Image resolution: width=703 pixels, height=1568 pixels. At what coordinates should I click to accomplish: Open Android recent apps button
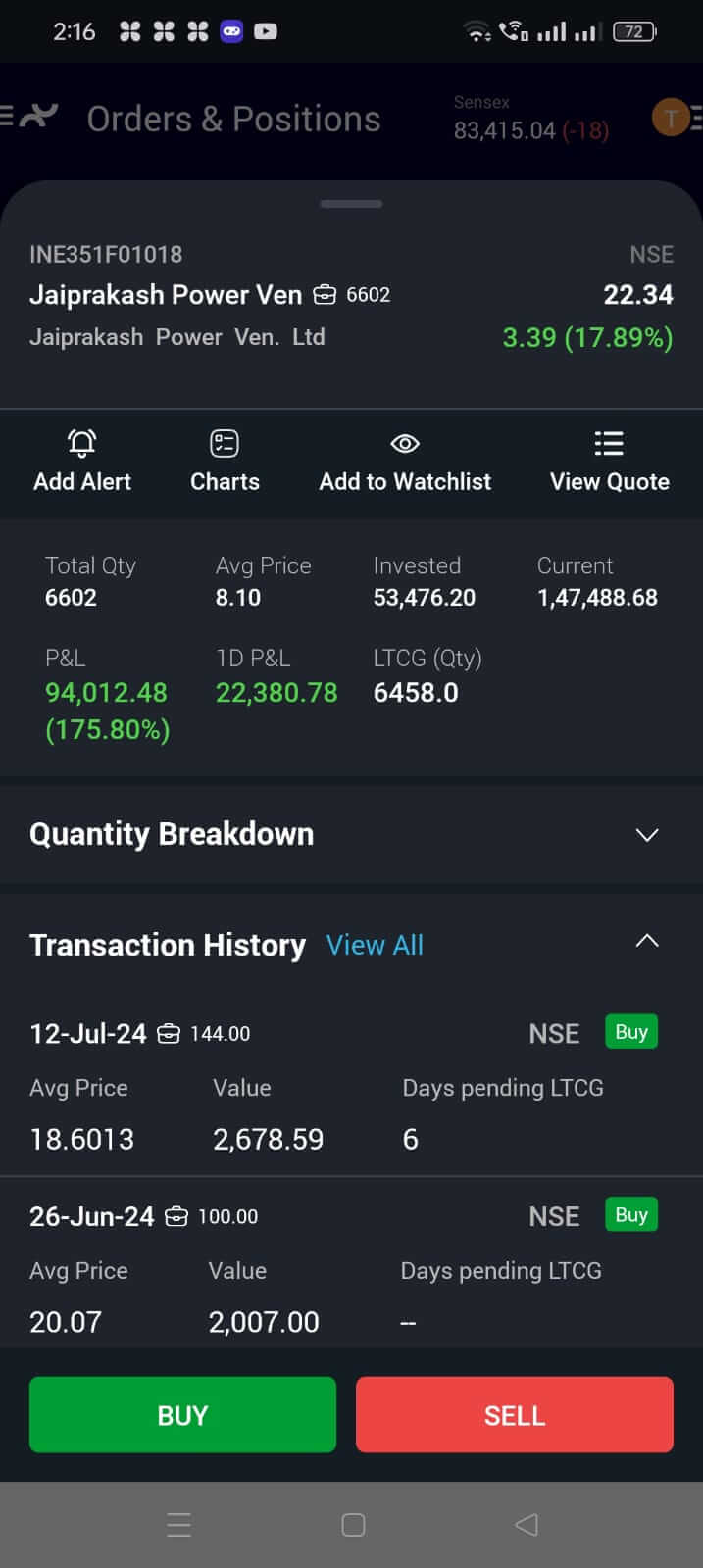pos(178,1524)
